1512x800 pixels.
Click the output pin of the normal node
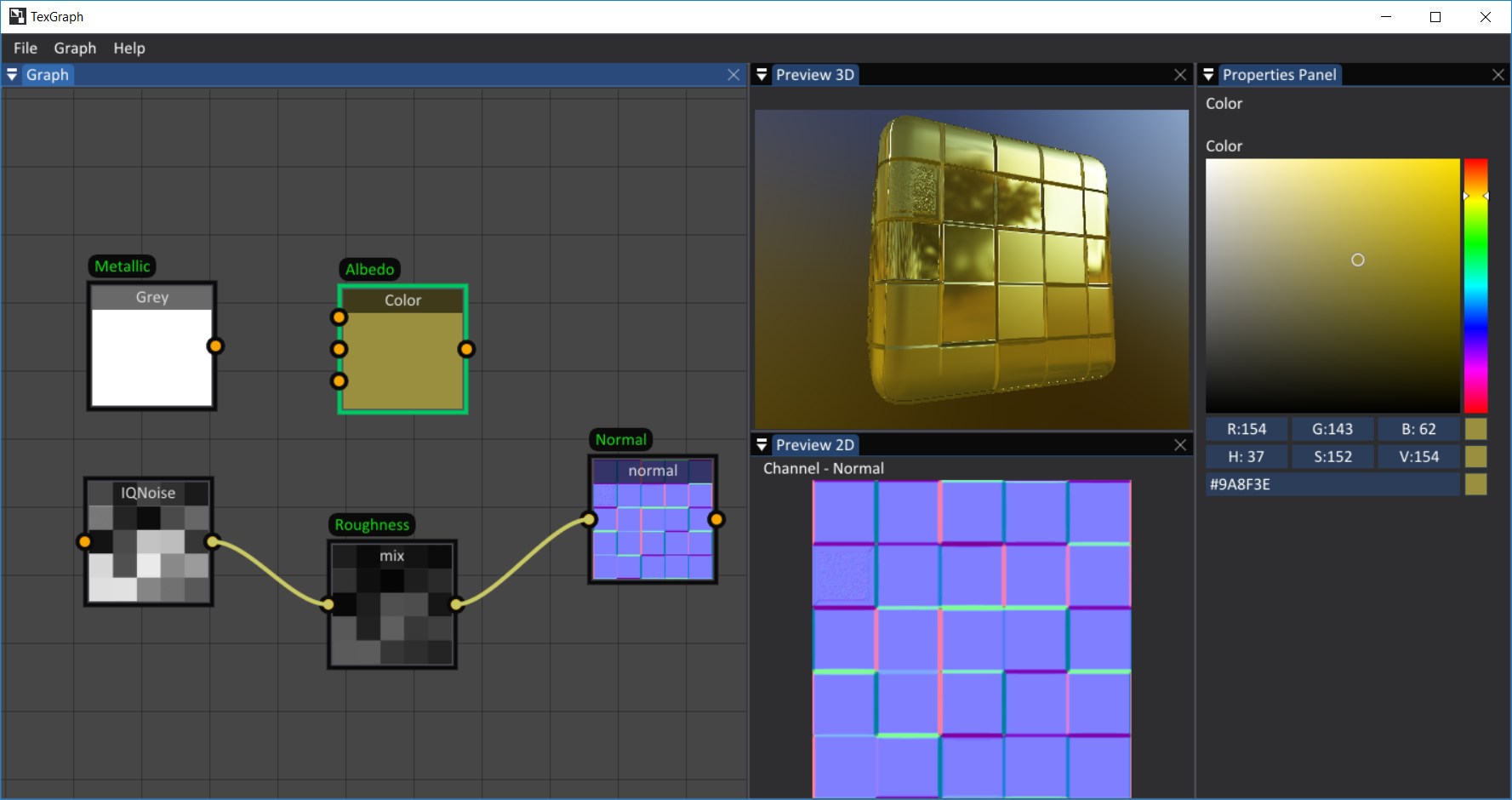716,518
